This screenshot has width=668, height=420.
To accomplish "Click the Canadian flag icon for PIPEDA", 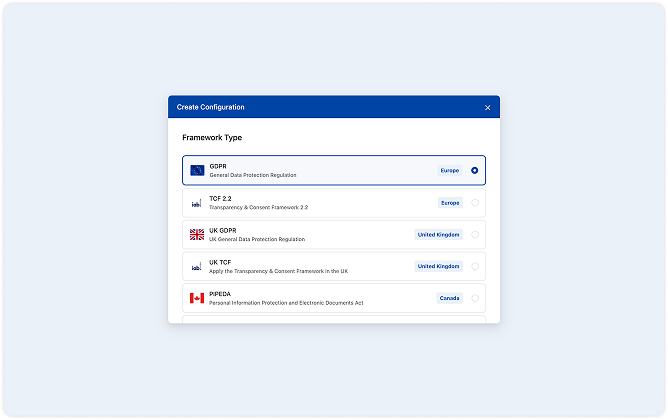I will [197, 298].
